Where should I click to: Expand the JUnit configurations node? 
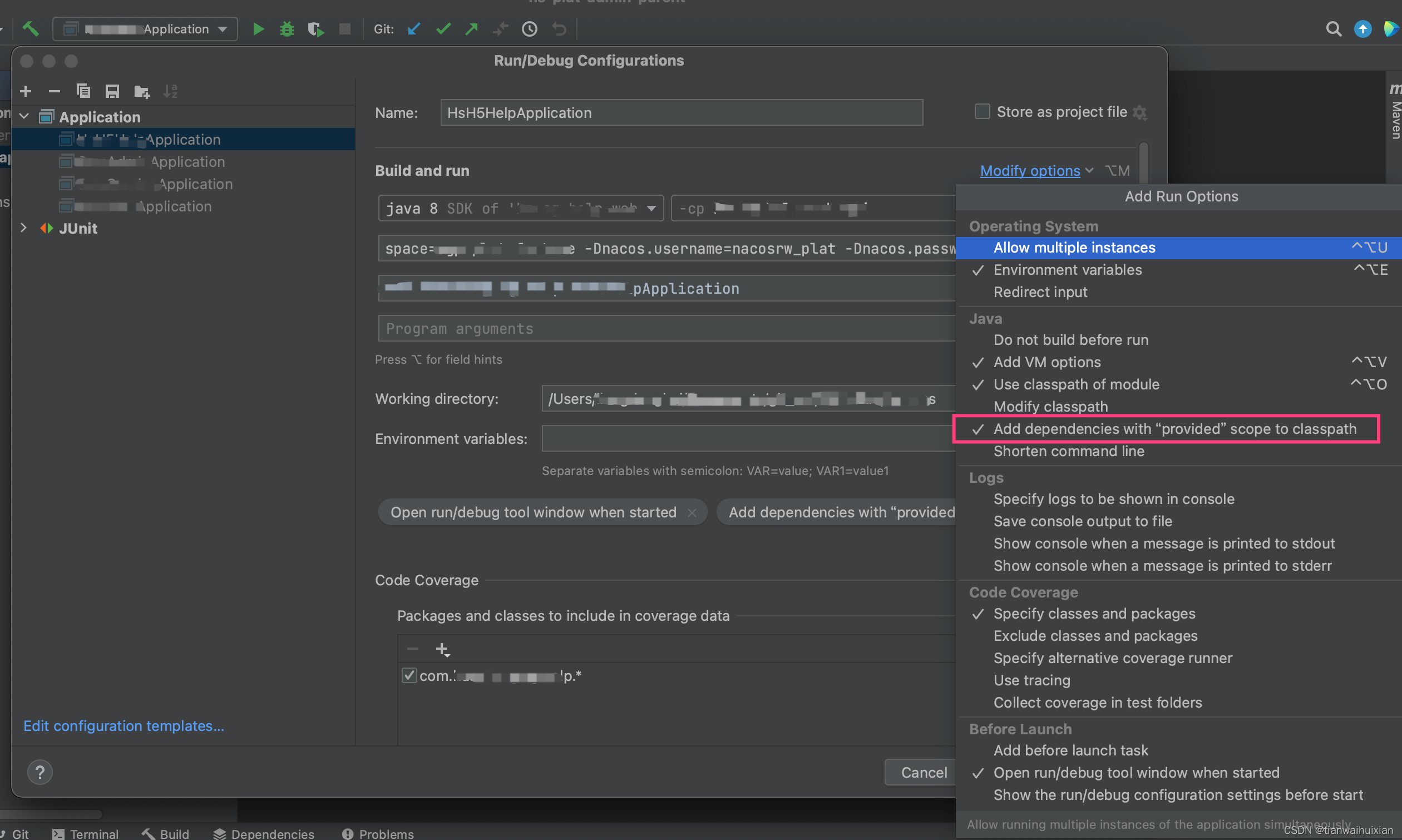(24, 228)
